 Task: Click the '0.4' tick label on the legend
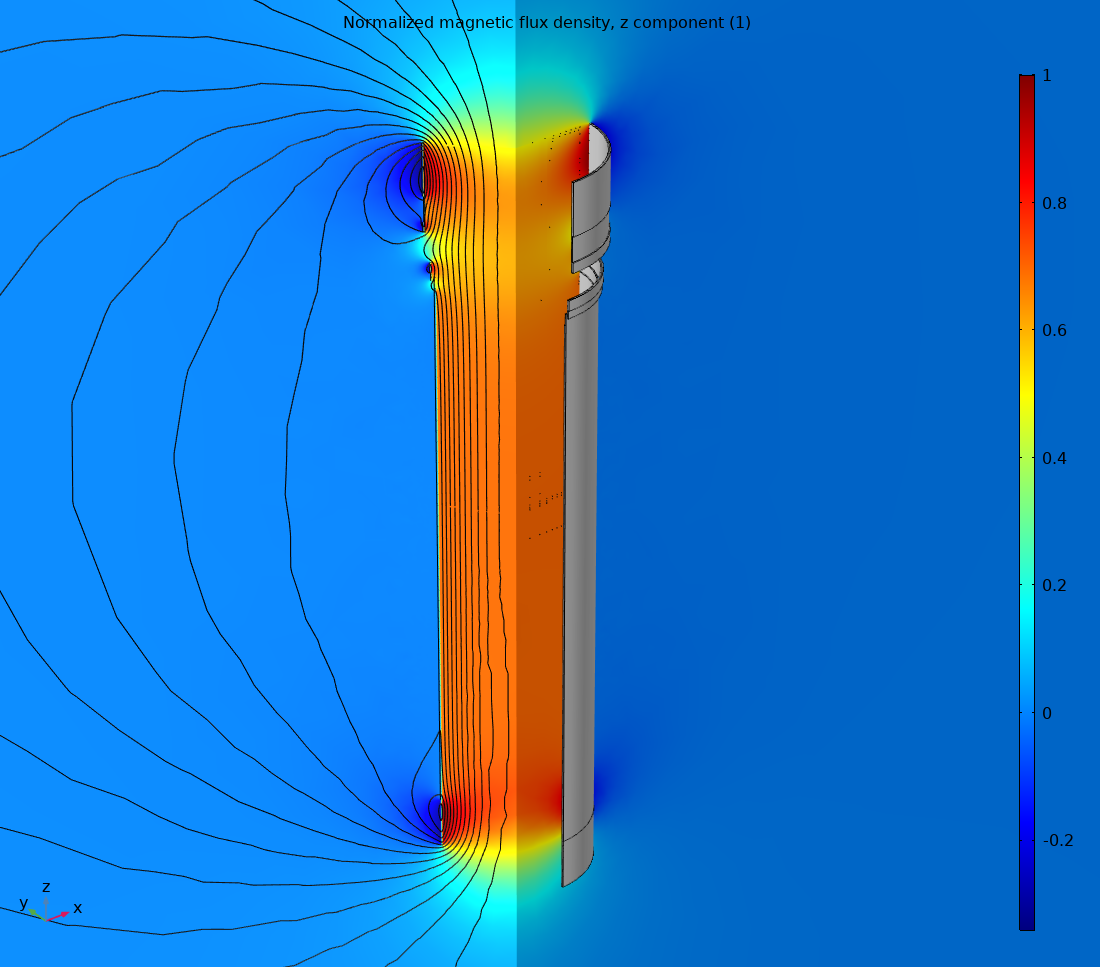coord(1057,459)
